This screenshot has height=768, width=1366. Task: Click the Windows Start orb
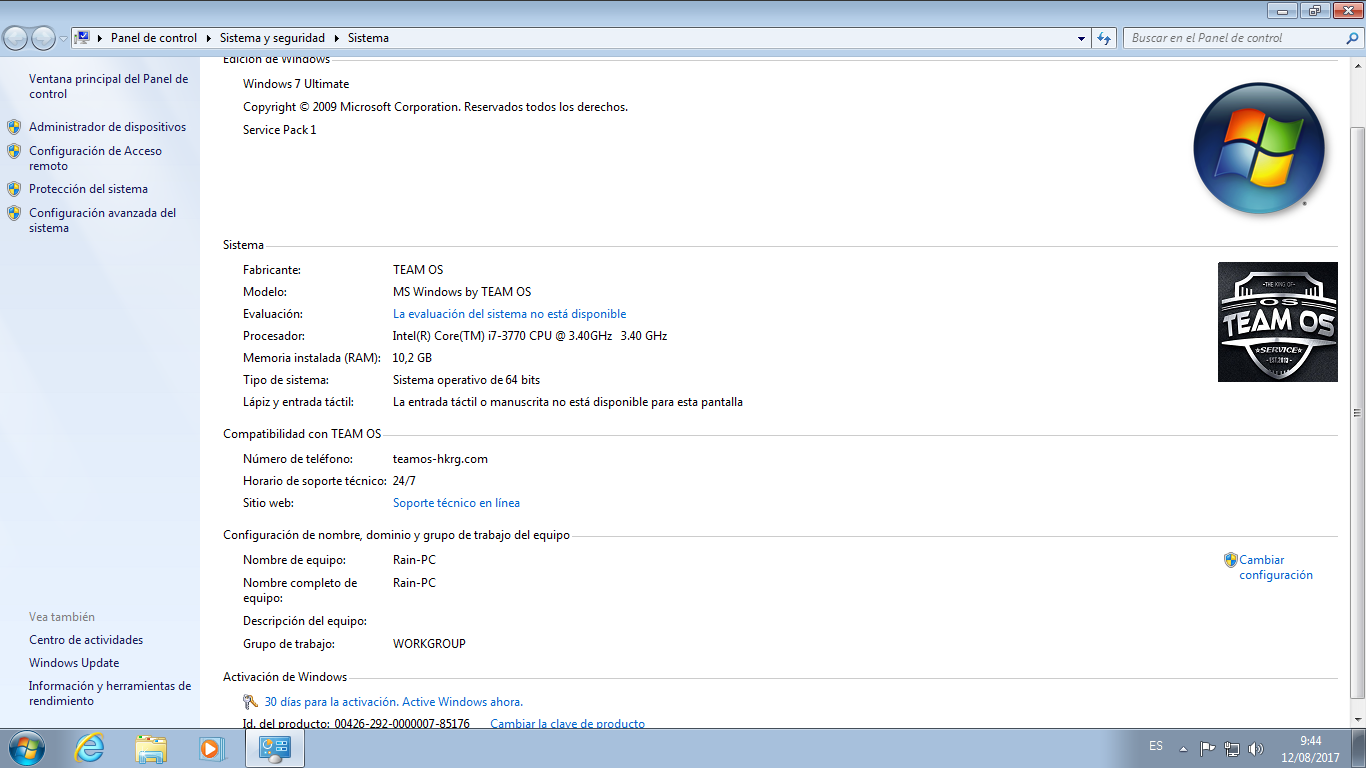tap(27, 747)
